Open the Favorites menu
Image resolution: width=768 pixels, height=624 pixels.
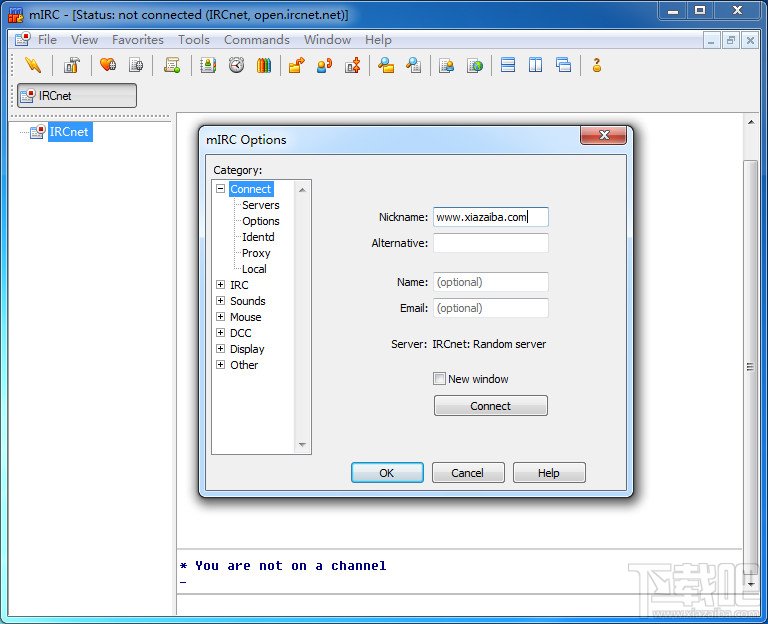coord(138,40)
